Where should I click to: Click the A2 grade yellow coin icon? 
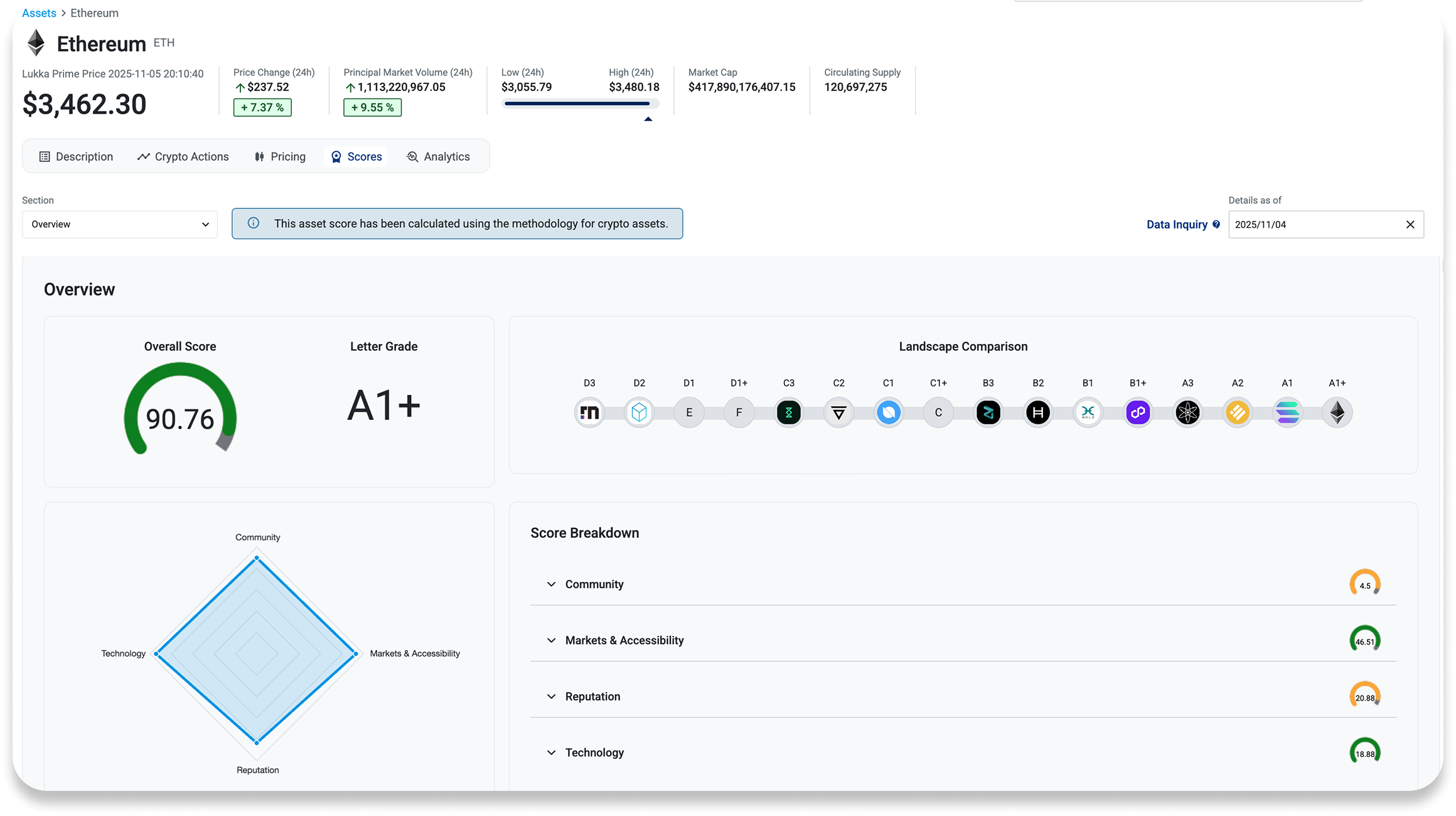click(x=1238, y=412)
